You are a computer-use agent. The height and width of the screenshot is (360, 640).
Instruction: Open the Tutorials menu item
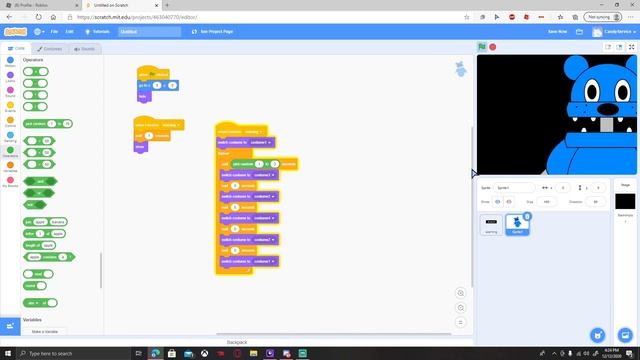[x=97, y=31]
